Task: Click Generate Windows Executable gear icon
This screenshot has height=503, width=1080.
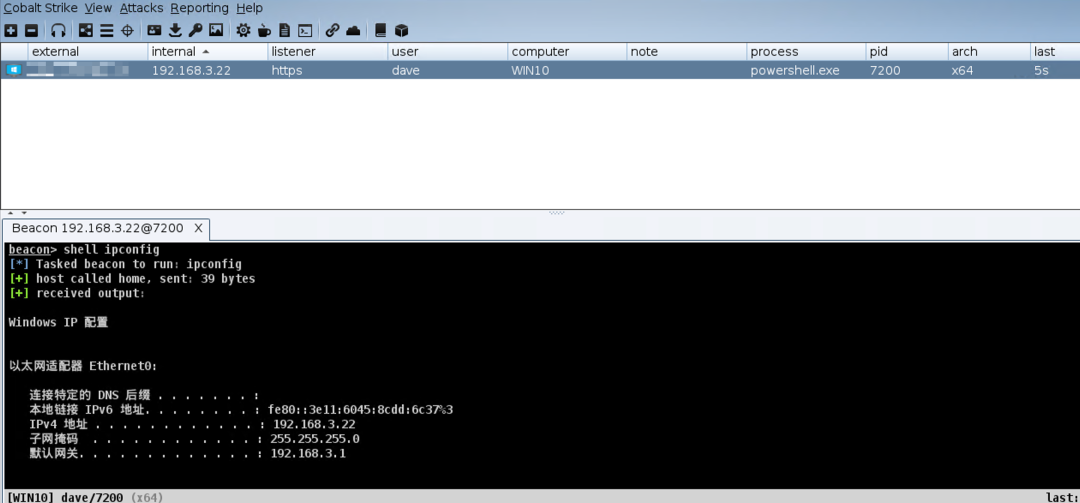Action: 243,30
